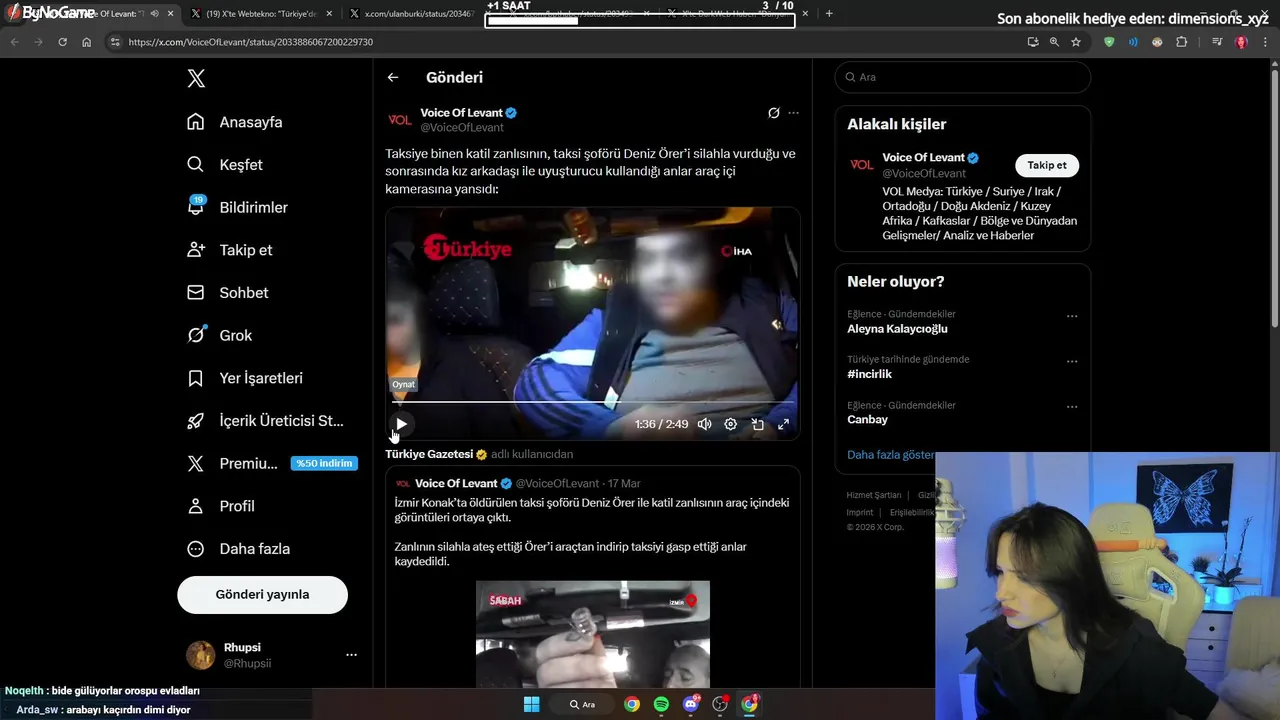This screenshot has height=720, width=1280.
Task: Open Rhupsi account menu dots
Action: click(351, 655)
